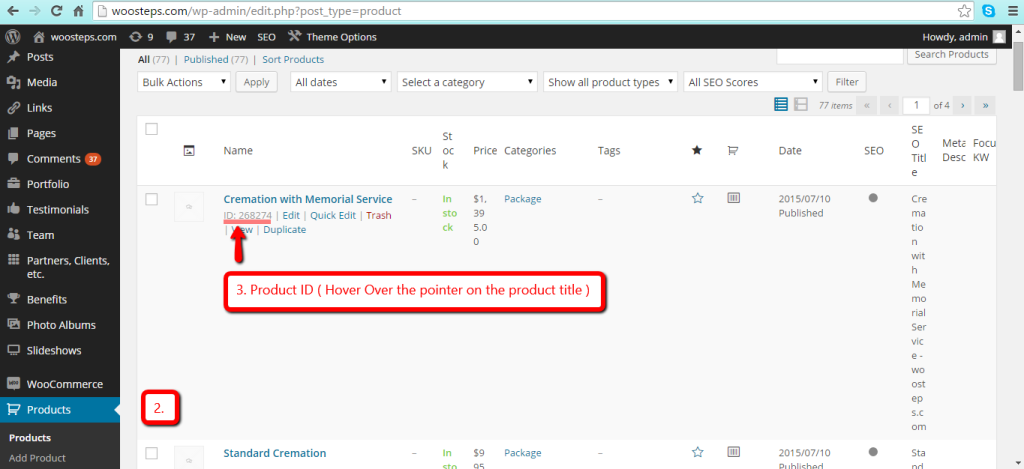Open Photo Albums in the sidebar
1024x469 pixels.
[59, 325]
